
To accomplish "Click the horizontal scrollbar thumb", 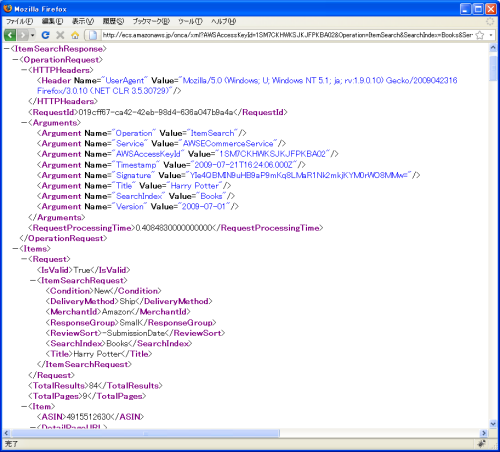I will tap(146, 433).
